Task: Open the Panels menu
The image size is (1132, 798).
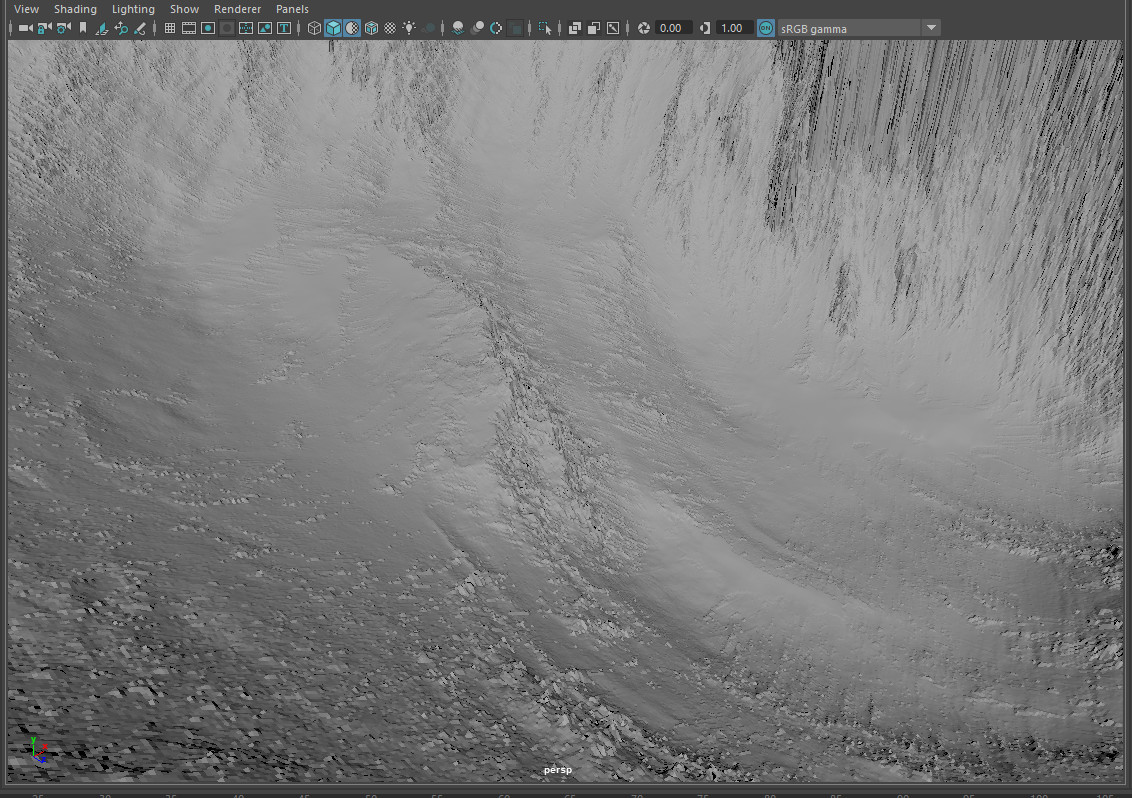Action: point(292,9)
